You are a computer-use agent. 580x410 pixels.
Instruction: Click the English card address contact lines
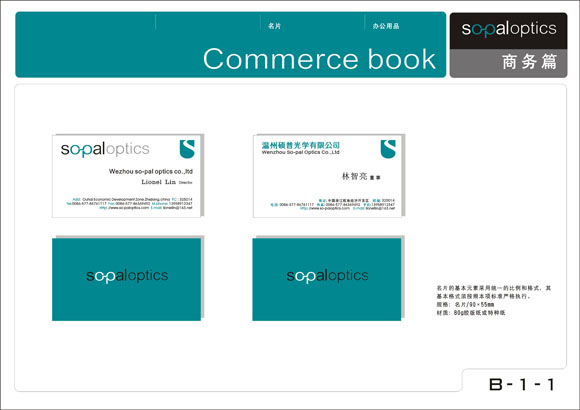point(129,204)
